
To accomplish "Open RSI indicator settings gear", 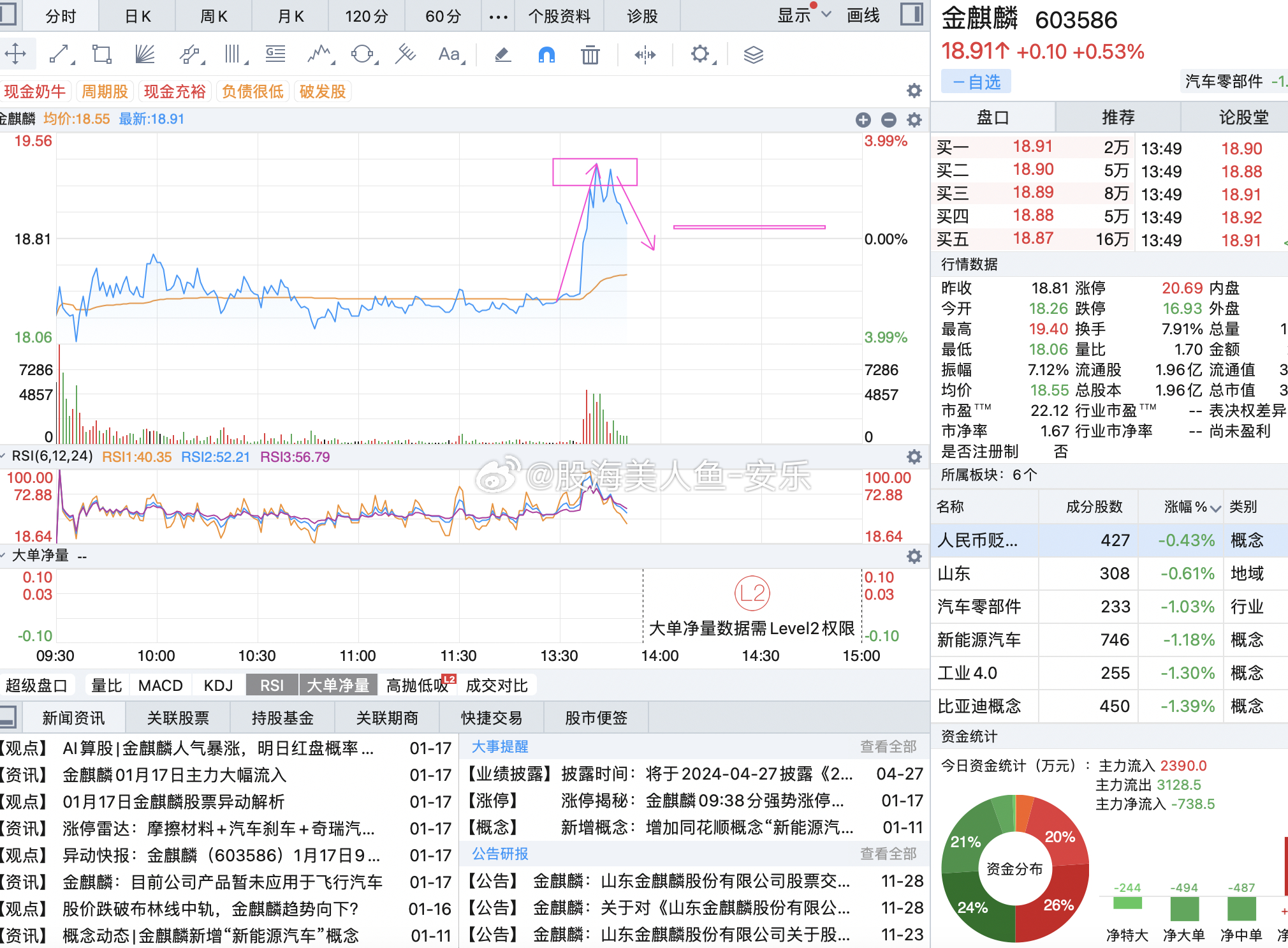I will 914,457.
